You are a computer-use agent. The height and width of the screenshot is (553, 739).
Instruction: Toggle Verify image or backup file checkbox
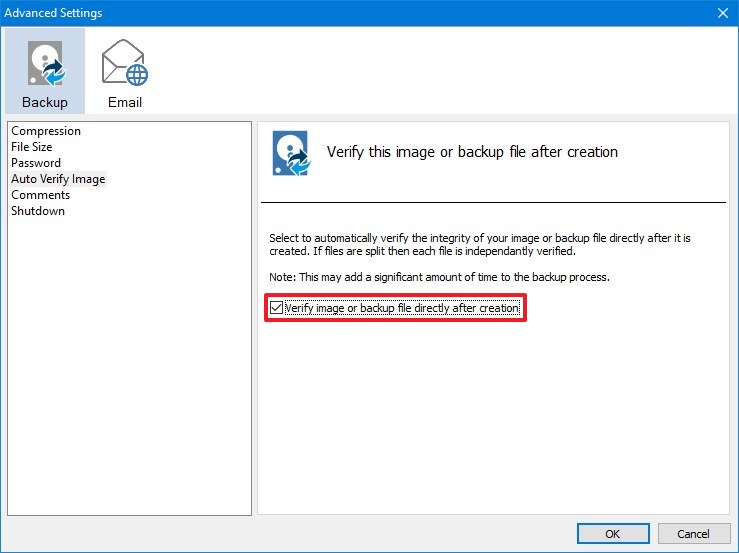pyautogui.click(x=276, y=308)
